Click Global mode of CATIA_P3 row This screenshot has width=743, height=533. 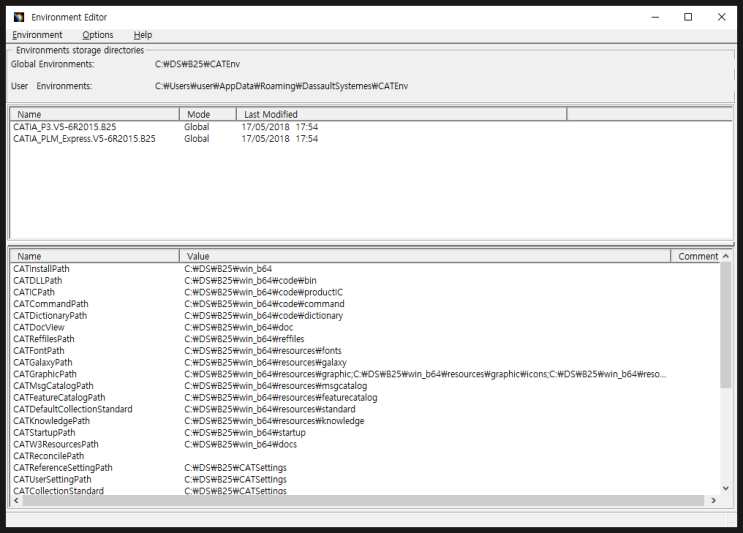pos(196,127)
